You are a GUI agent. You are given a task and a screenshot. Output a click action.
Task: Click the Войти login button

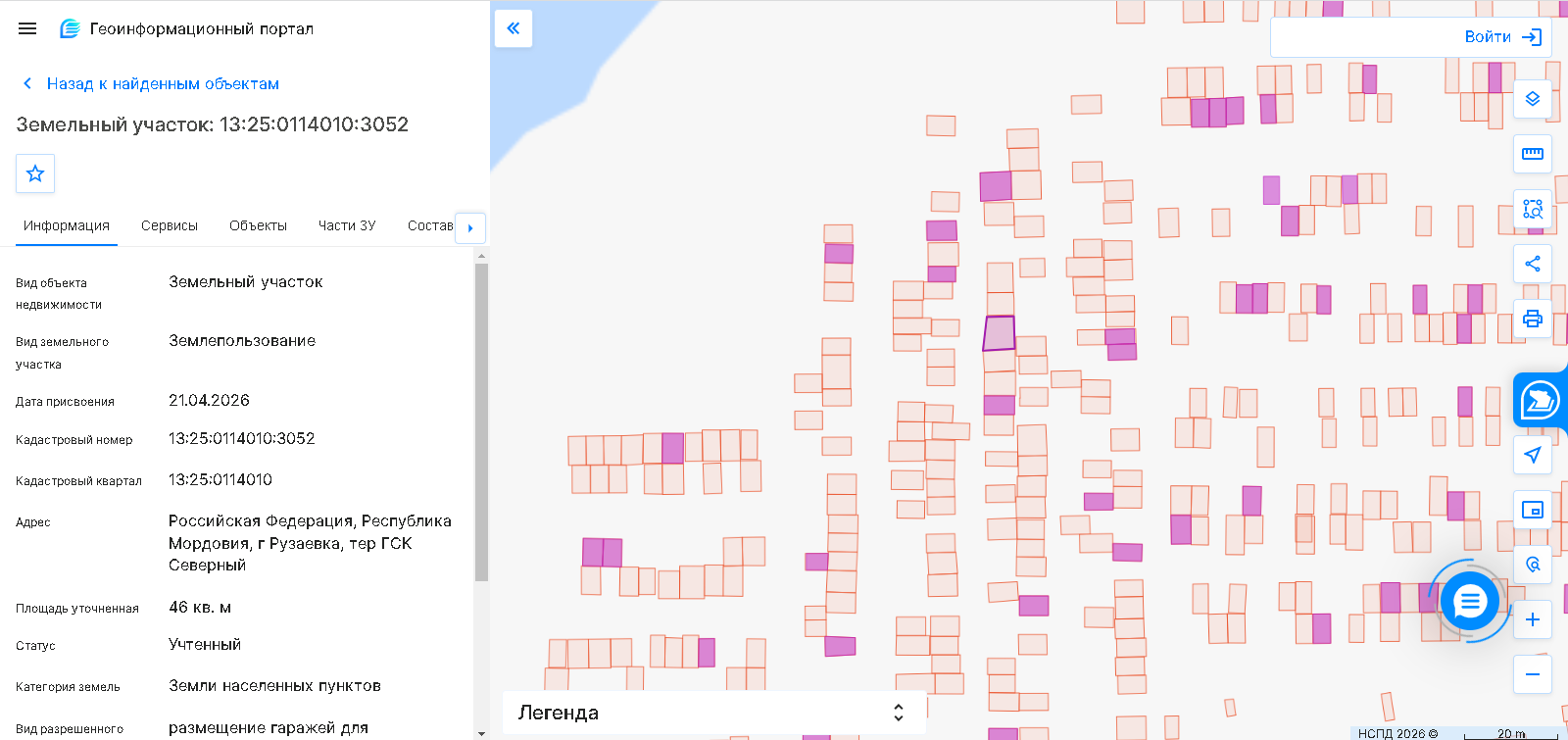coord(1503,37)
